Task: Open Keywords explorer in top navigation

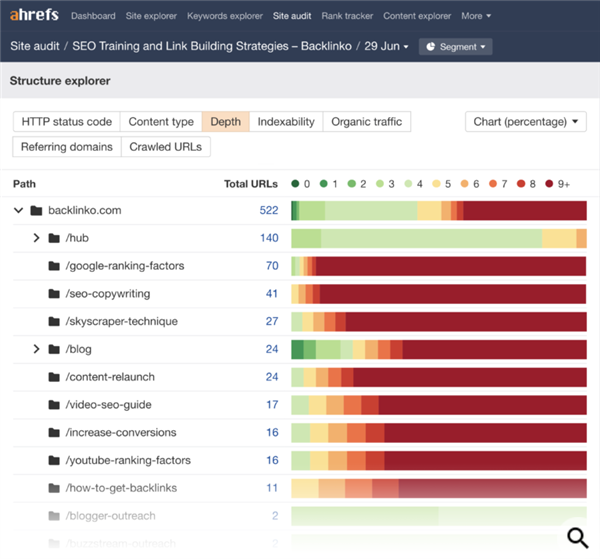Action: click(x=226, y=16)
